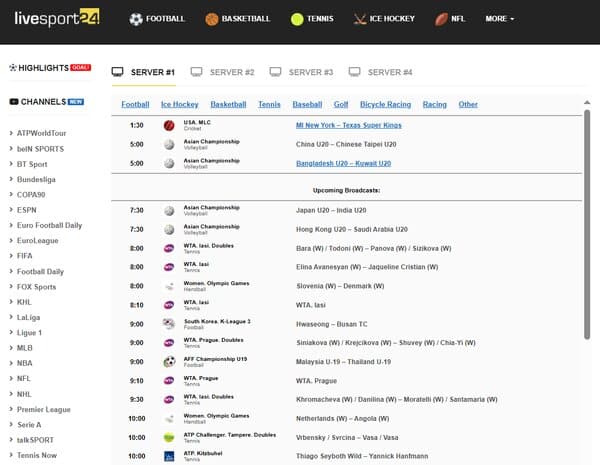Click the scrollbar up arrow
The width and height of the screenshot is (600, 465).
(587, 103)
